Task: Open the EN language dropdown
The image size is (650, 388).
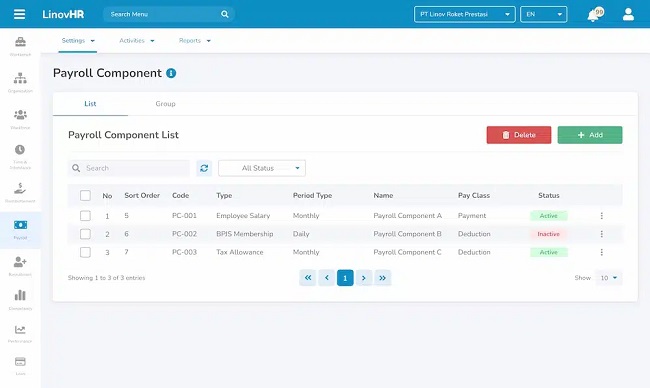Action: [543, 14]
